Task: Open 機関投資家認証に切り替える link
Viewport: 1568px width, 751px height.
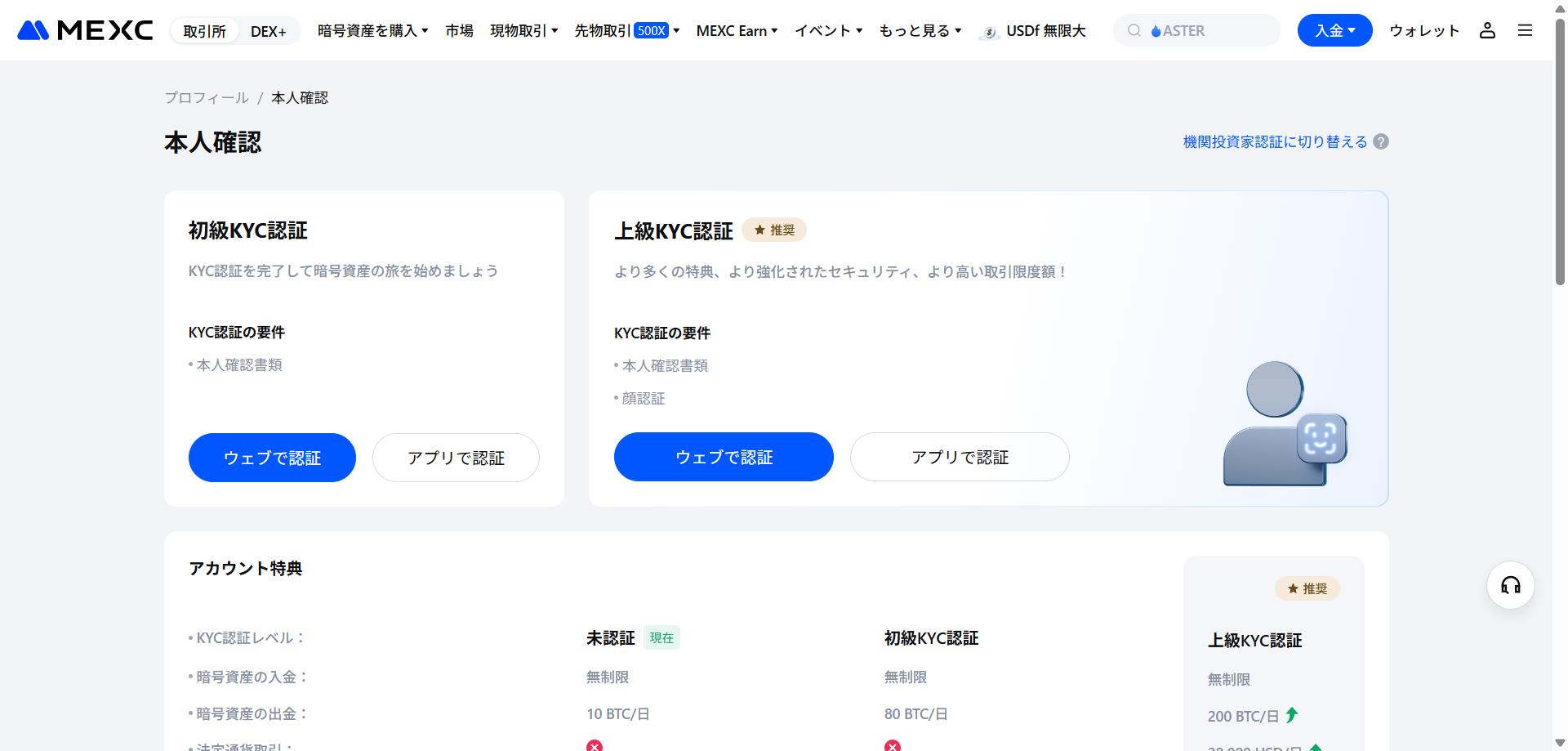Action: click(x=1273, y=141)
